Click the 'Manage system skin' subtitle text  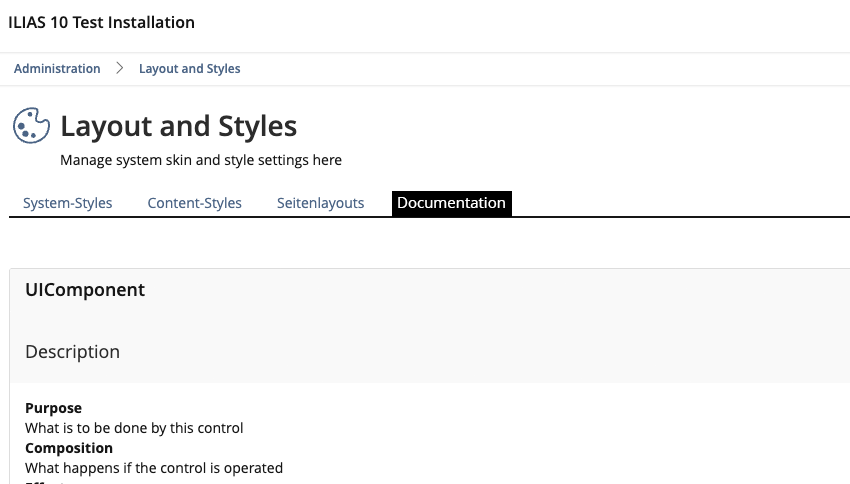point(200,160)
